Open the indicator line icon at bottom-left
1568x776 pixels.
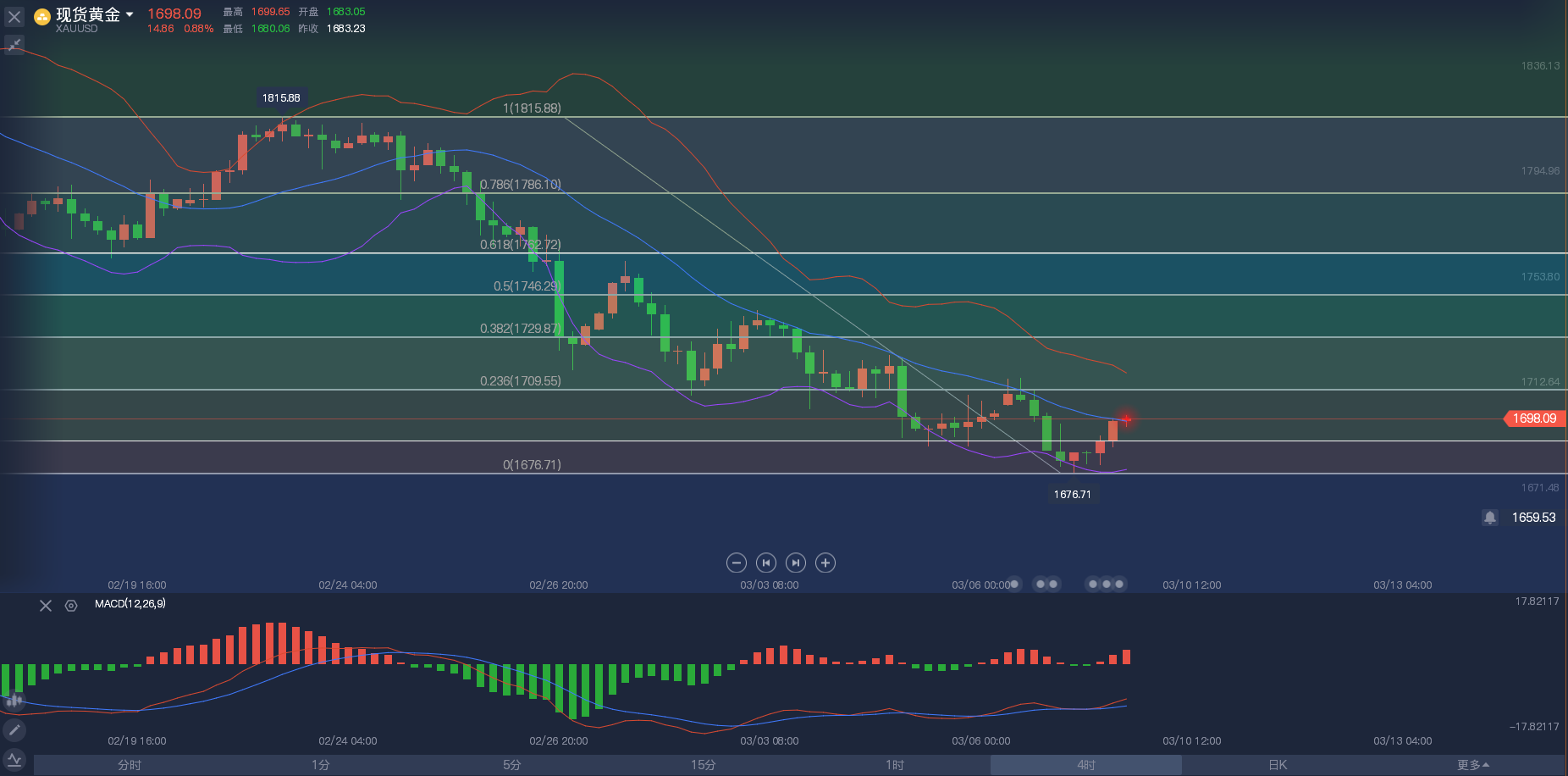pos(14,760)
